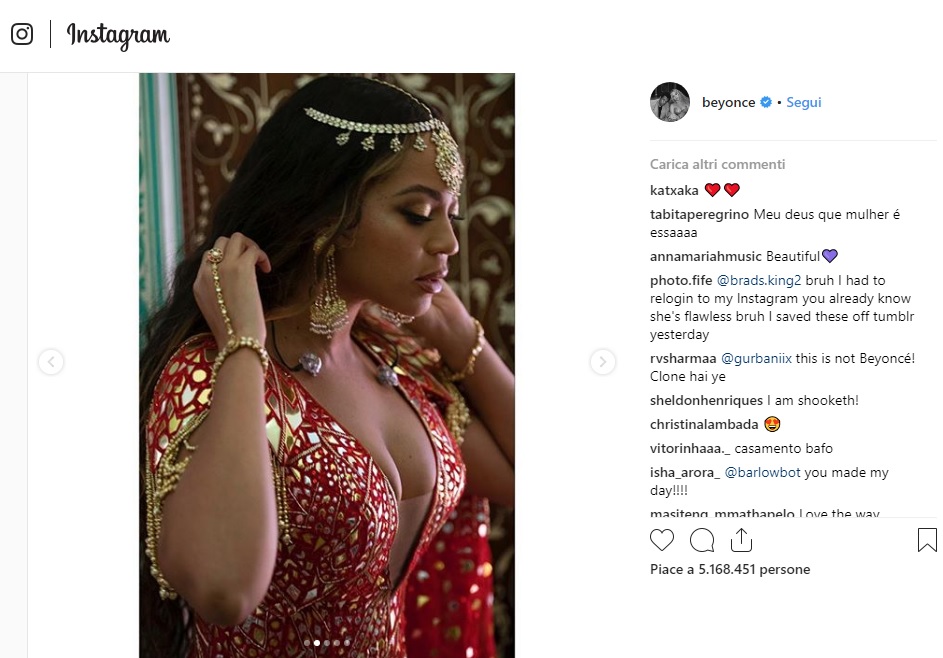Open beyonce profile avatar
The height and width of the screenshot is (658, 943).
click(670, 102)
